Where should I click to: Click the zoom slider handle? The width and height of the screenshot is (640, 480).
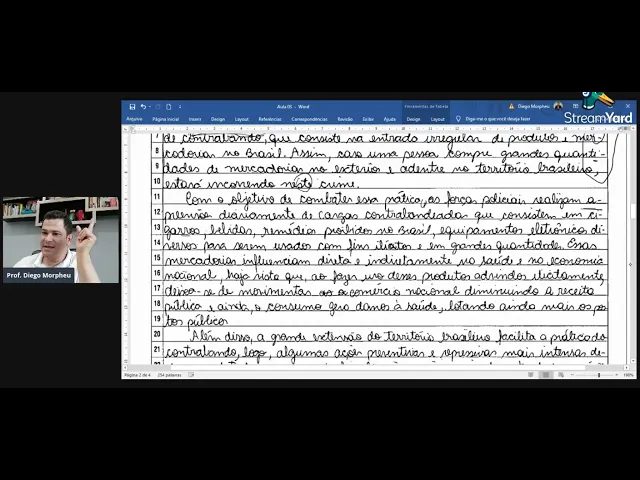pos(599,375)
